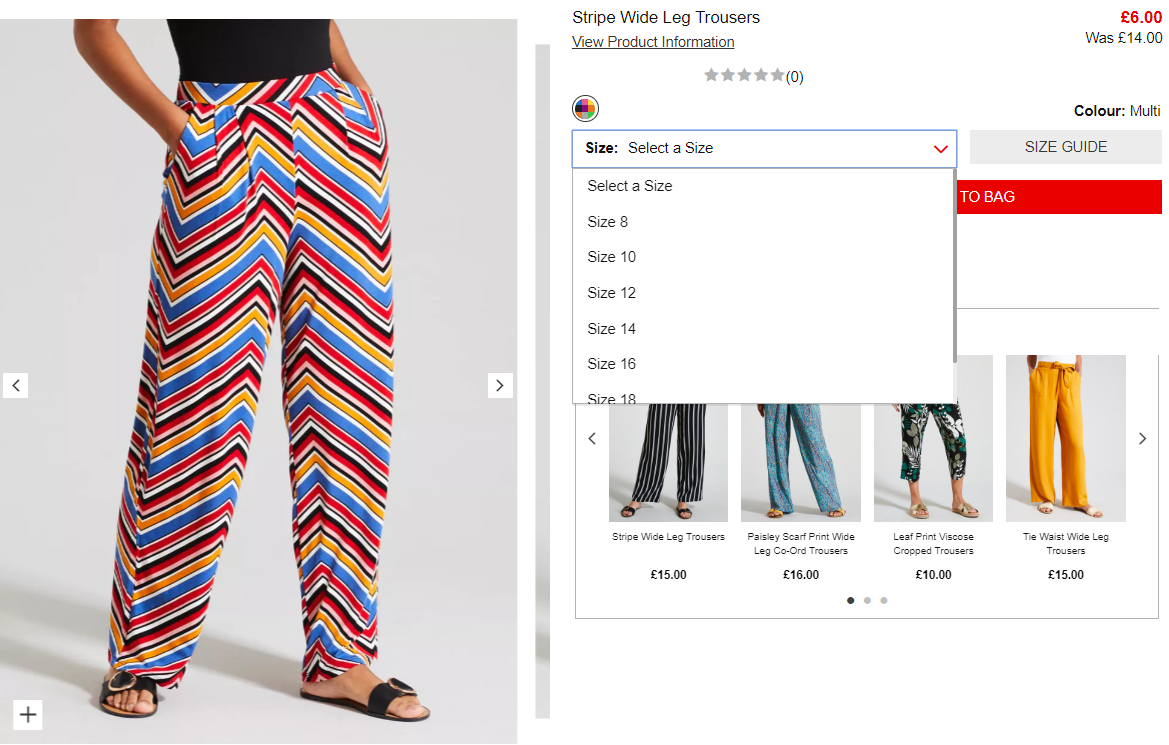Open Leaf Print Viscose Cropped Trousers link

point(933,544)
